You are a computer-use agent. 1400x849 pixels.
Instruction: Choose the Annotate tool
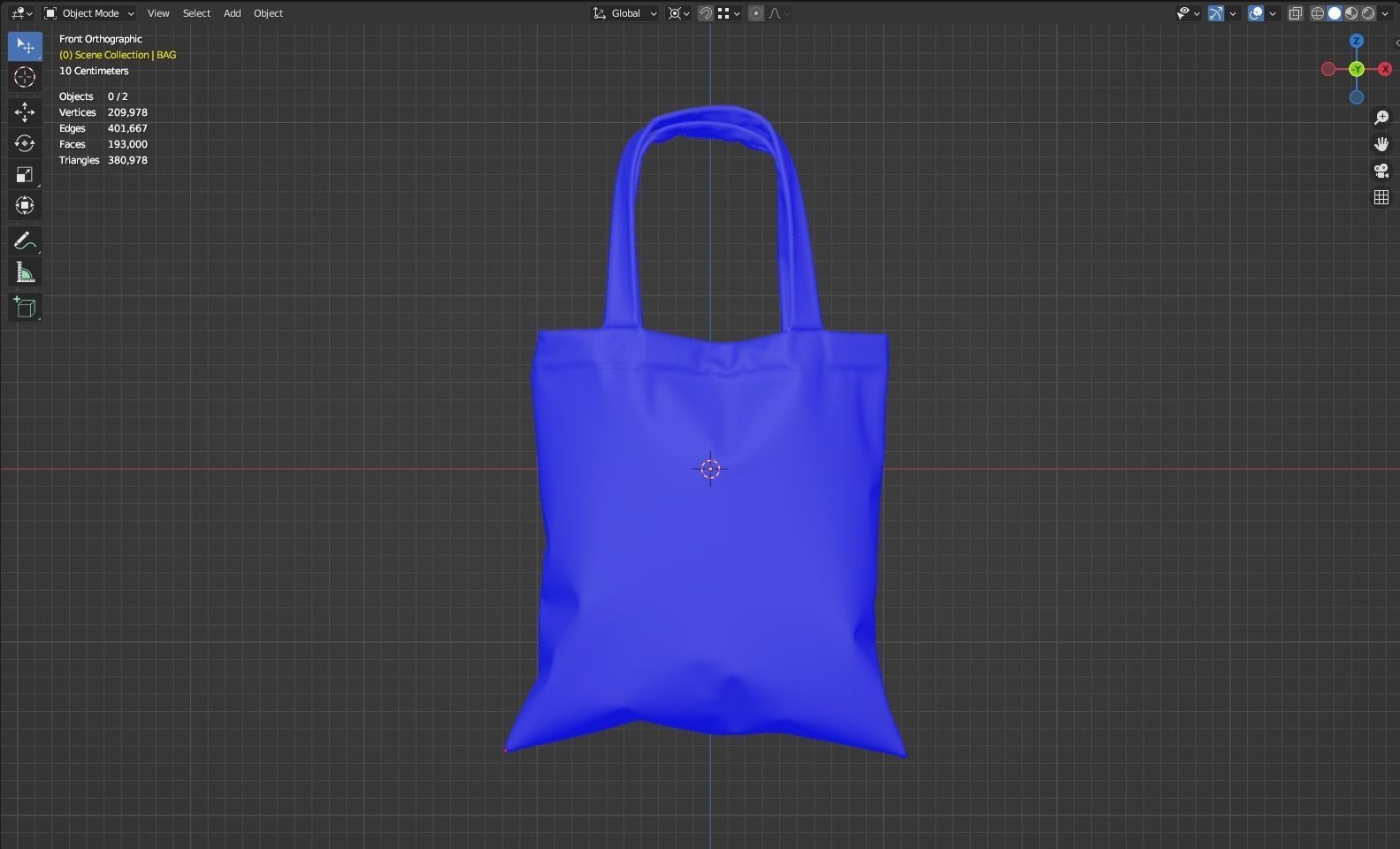point(25,241)
